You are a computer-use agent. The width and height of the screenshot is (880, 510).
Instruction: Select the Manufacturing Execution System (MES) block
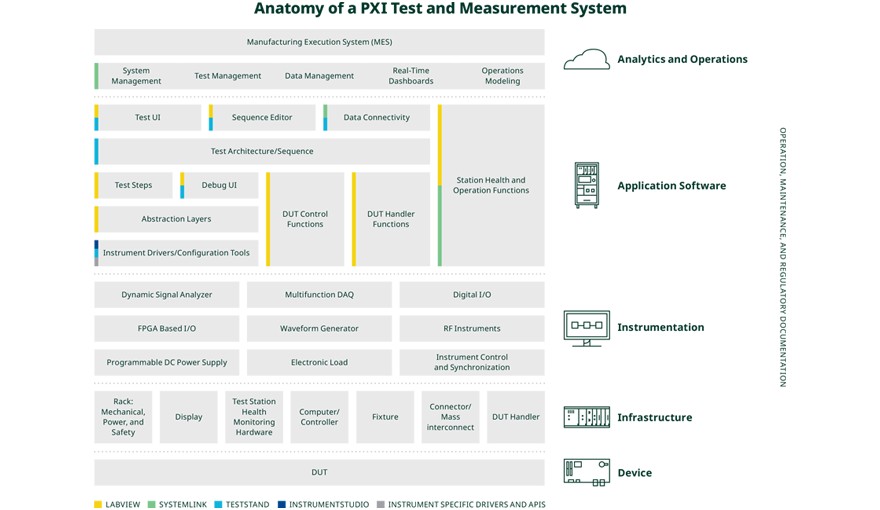319,42
